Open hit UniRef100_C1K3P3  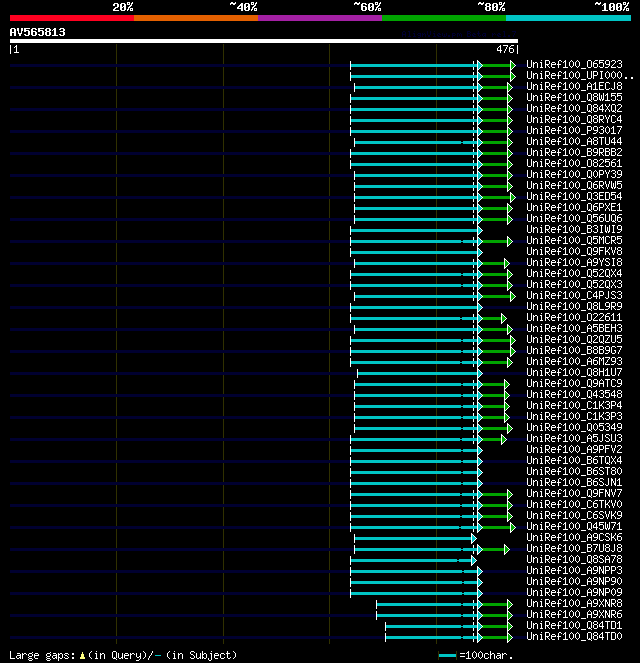[574, 416]
